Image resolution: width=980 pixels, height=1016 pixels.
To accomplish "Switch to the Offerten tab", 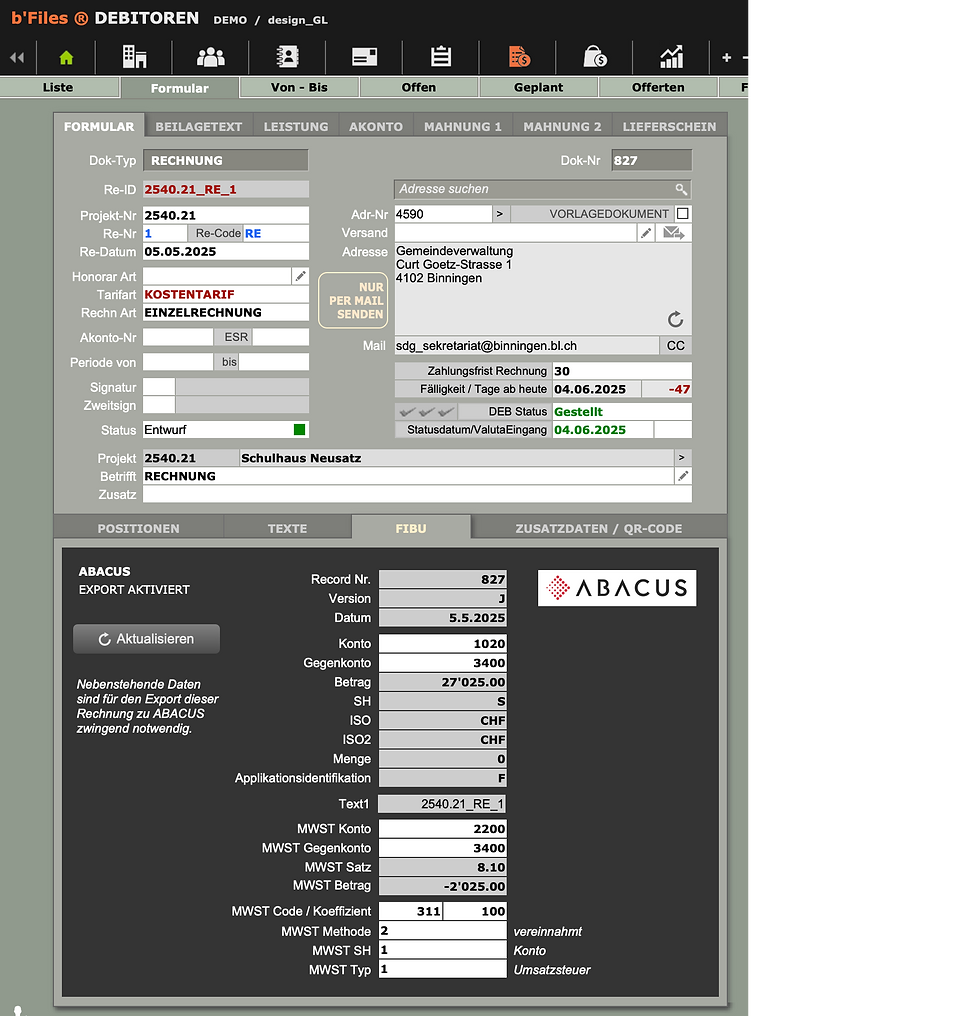I will pos(658,87).
